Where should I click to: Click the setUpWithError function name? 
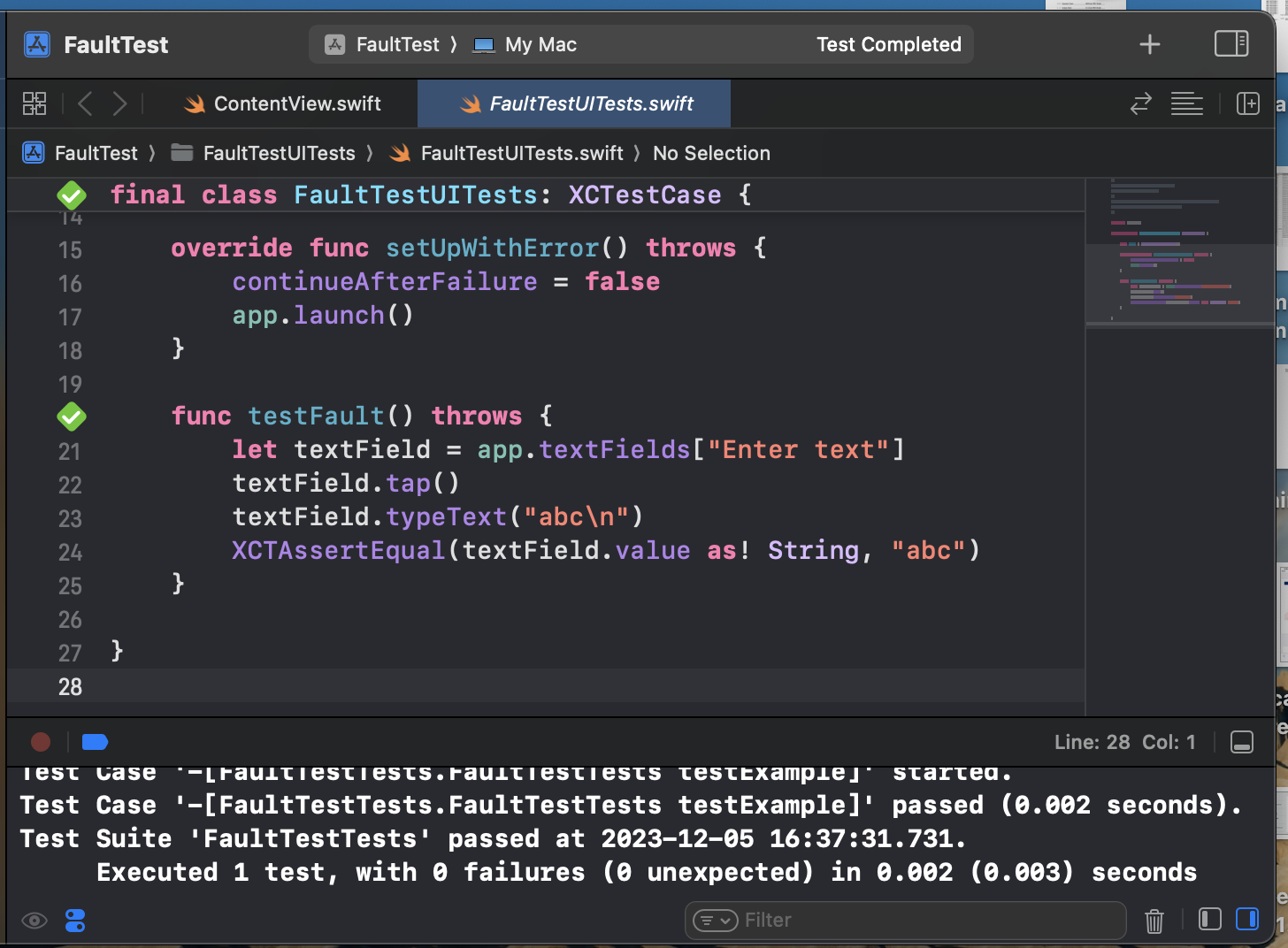coord(493,248)
